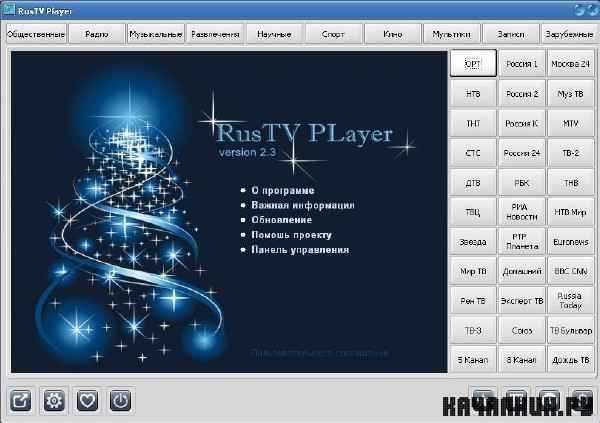
Task: Open settings with the gear icon
Action: coord(54,401)
